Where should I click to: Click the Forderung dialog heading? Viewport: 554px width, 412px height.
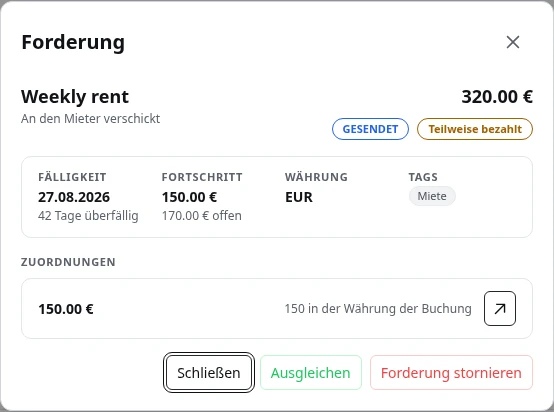[73, 42]
